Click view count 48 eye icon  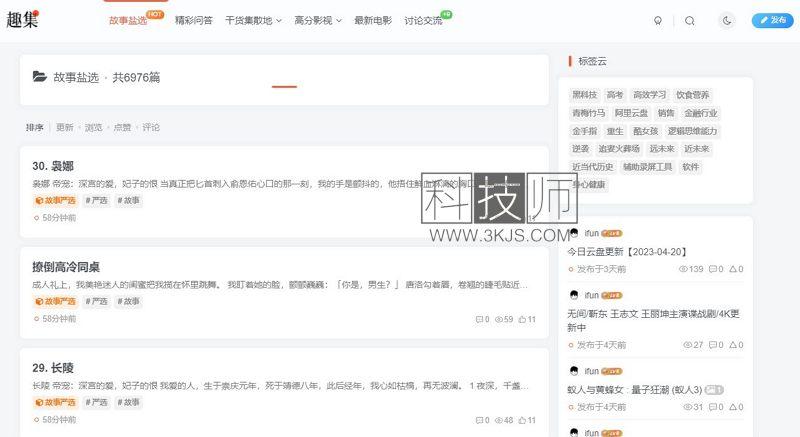499,421
